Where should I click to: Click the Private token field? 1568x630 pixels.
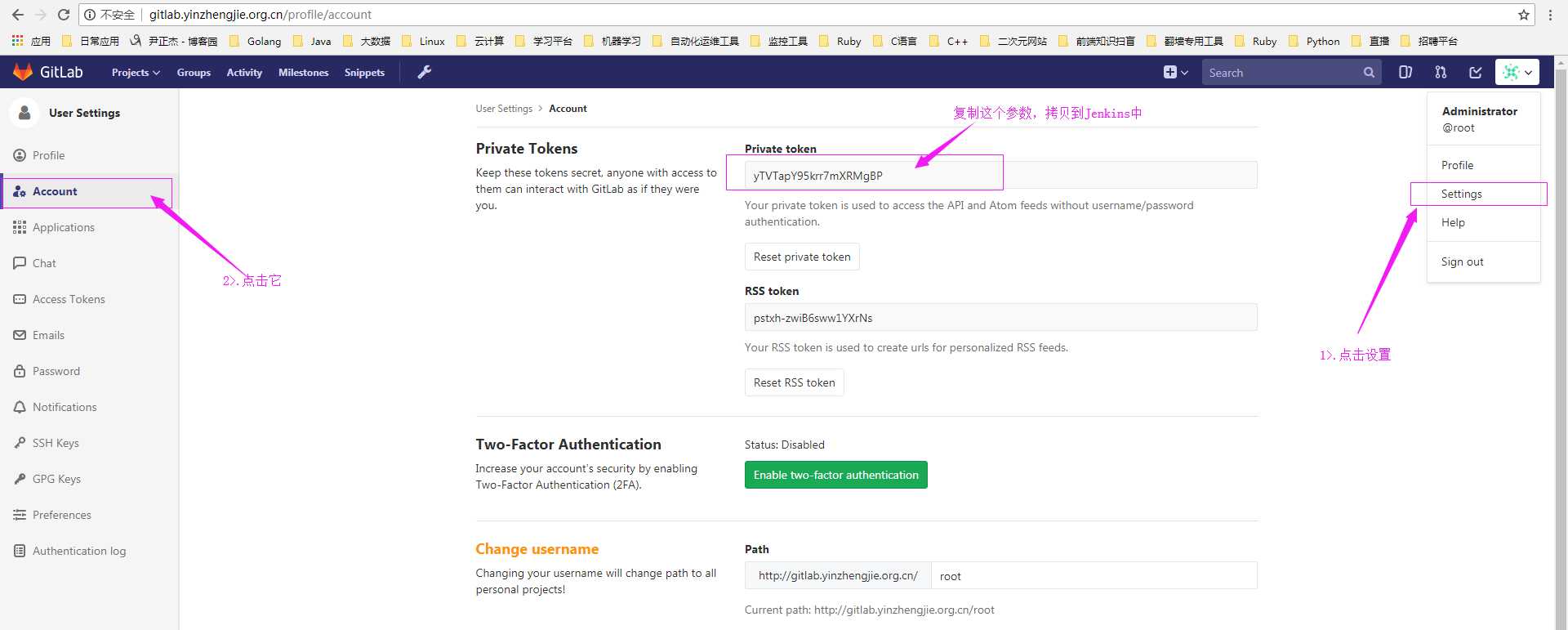pyautogui.click(x=1000, y=175)
